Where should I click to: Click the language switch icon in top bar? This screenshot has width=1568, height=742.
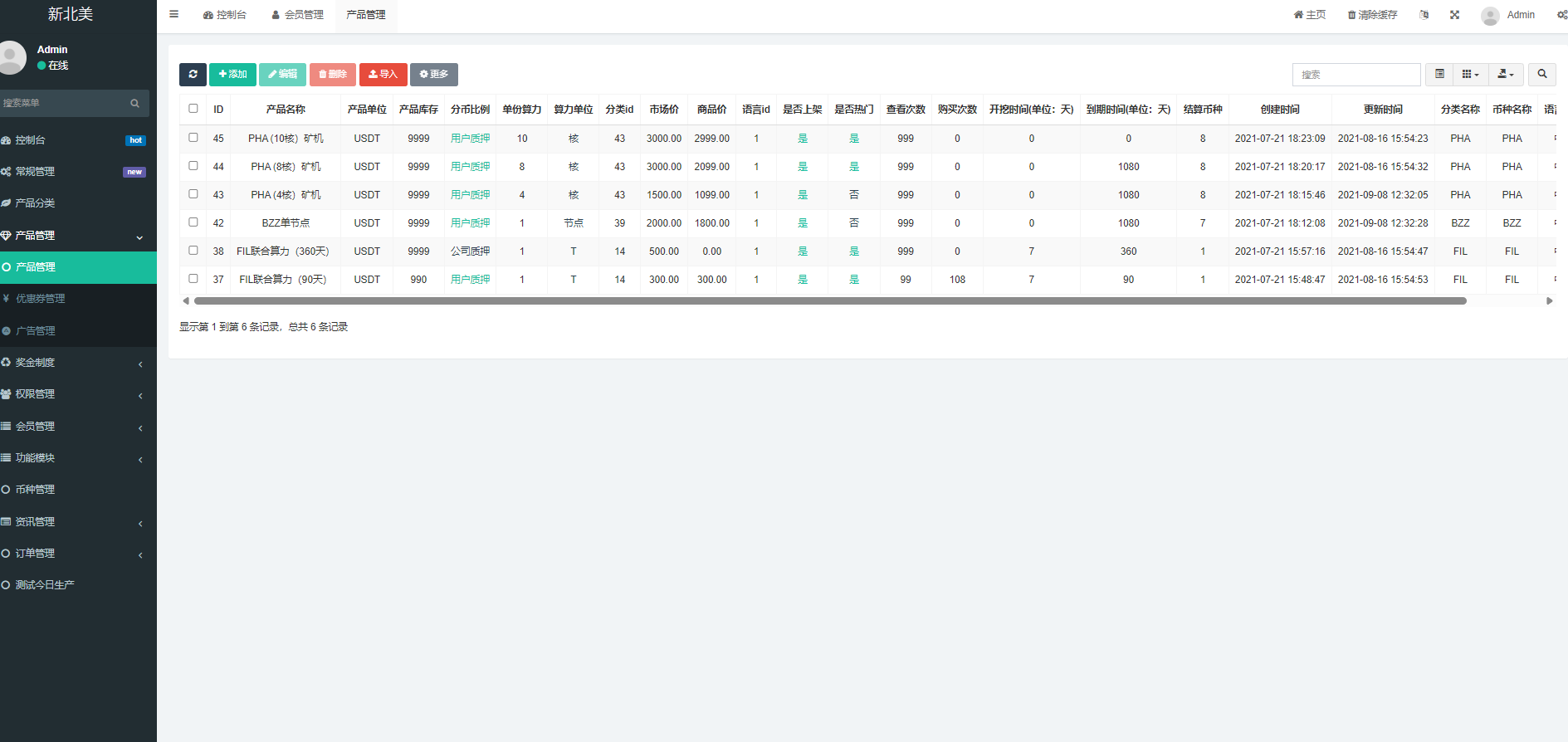tap(1424, 15)
